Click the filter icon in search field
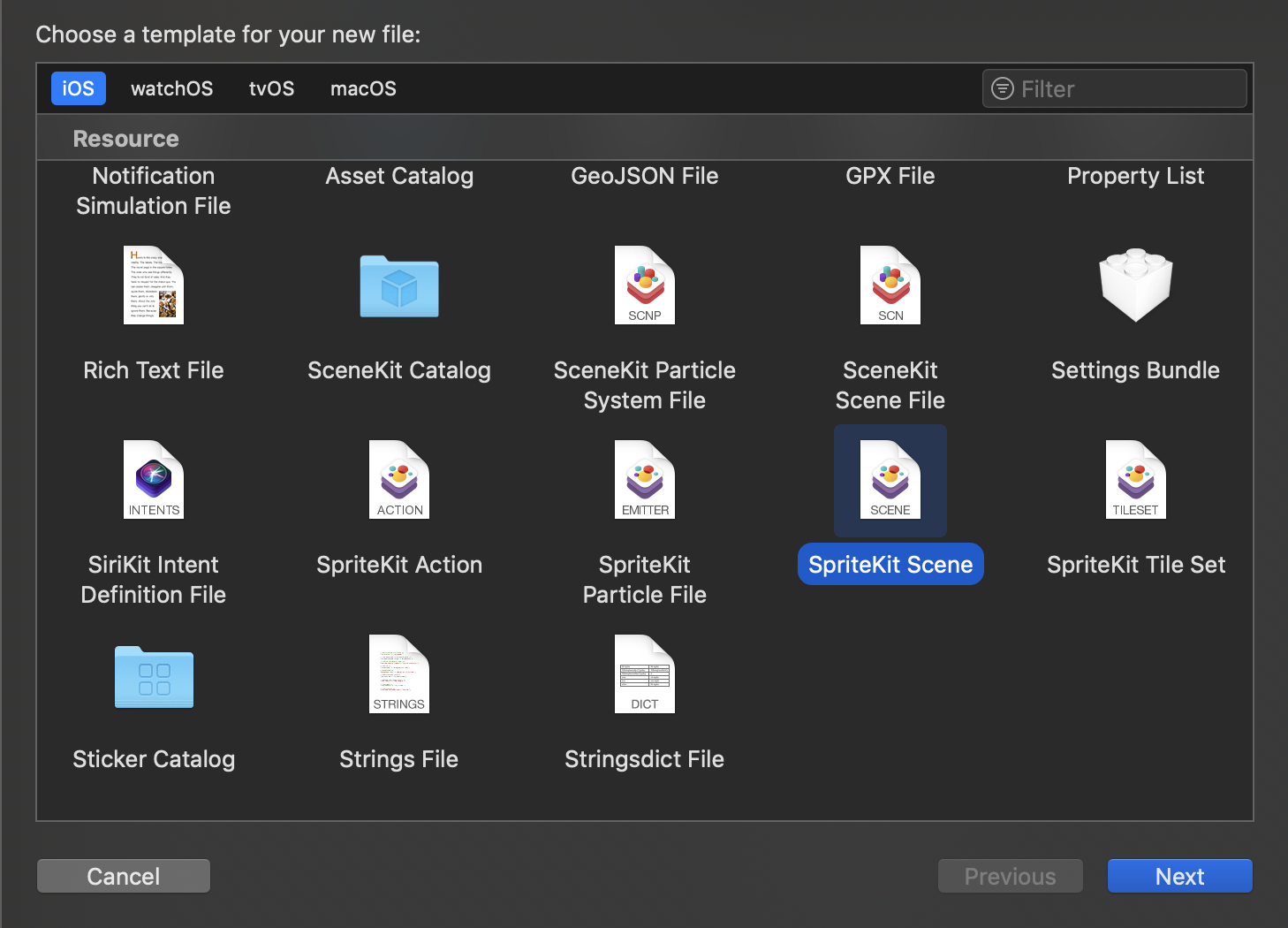This screenshot has width=1288, height=928. pyautogui.click(x=1003, y=88)
